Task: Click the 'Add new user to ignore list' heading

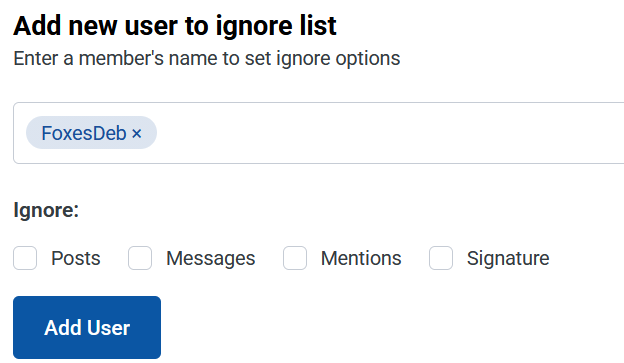Action: tap(175, 26)
